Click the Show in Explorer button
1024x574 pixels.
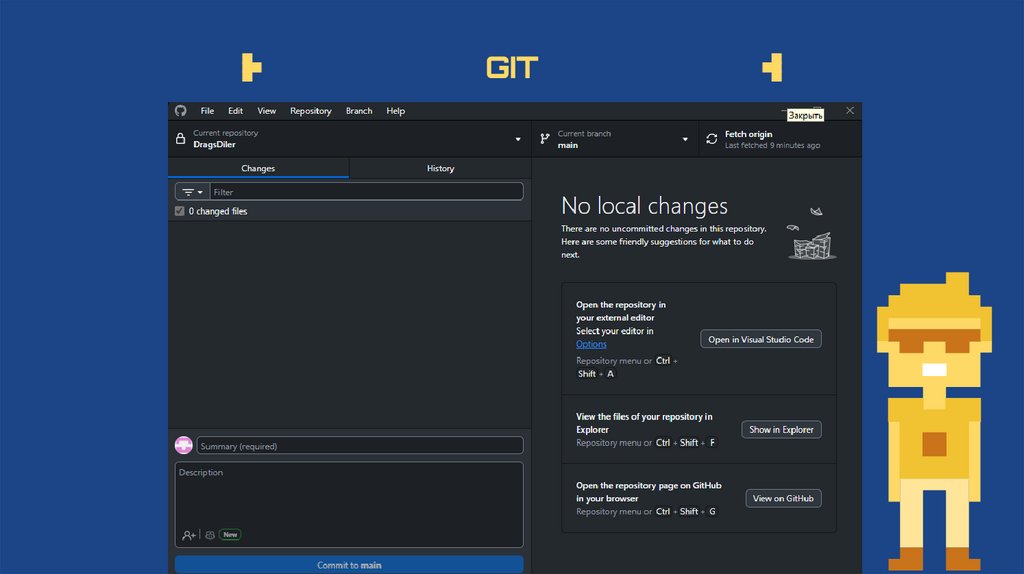tap(781, 429)
